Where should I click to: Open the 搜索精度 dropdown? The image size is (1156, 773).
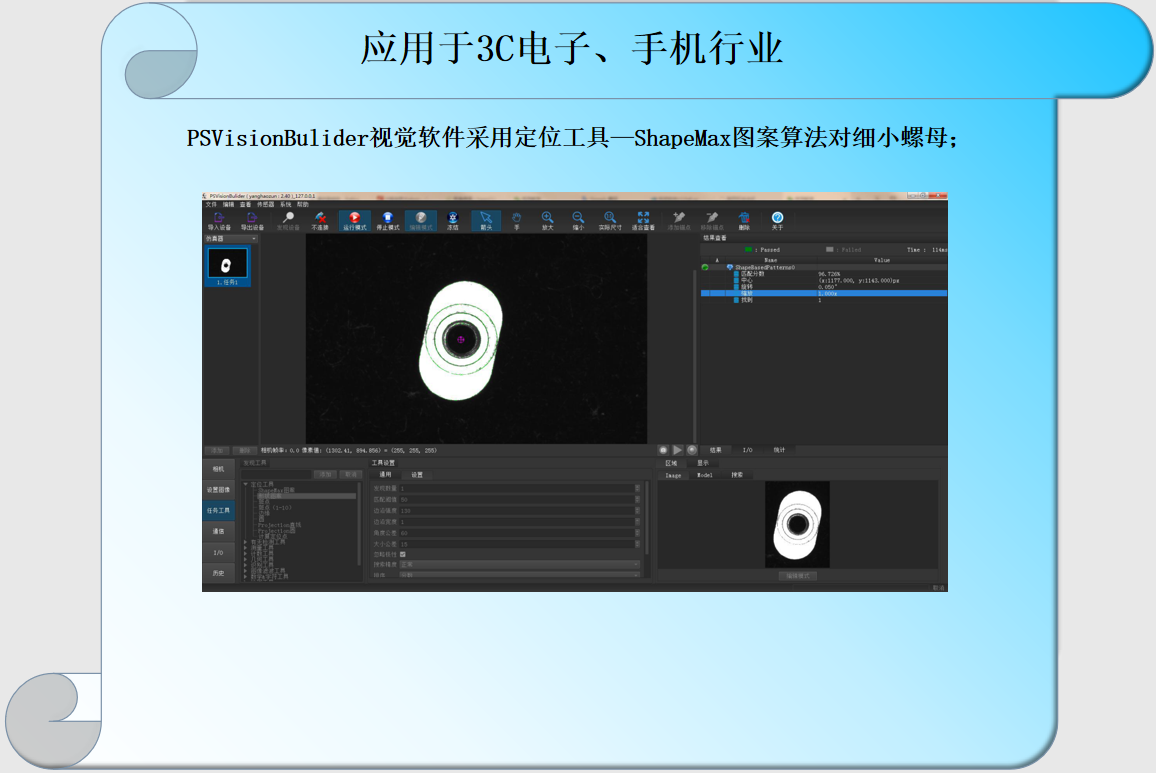519,564
